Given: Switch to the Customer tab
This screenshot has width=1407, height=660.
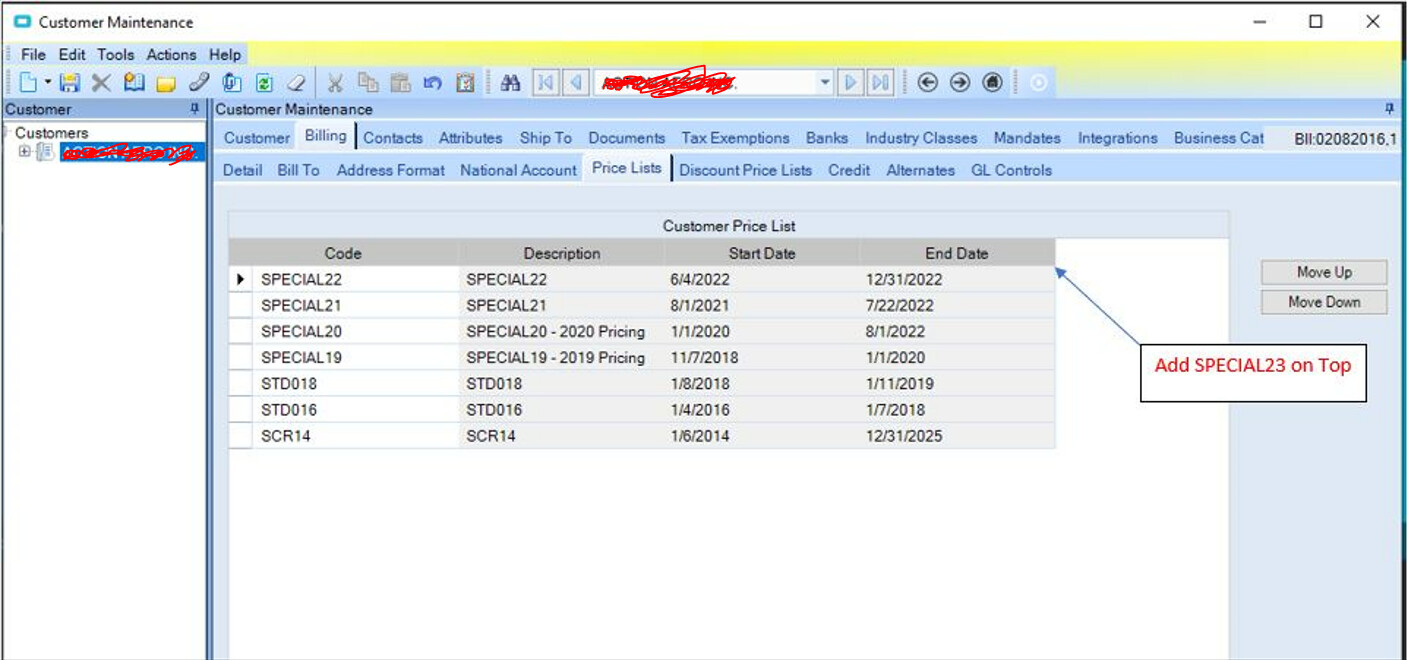Looking at the screenshot, I should point(257,138).
